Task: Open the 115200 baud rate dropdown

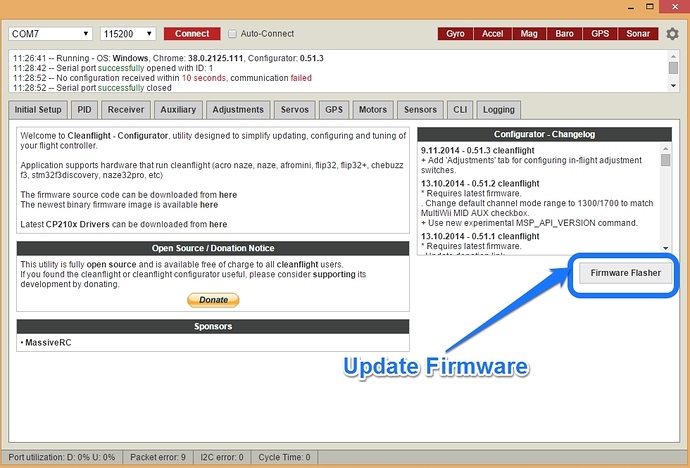Action: pos(128,34)
